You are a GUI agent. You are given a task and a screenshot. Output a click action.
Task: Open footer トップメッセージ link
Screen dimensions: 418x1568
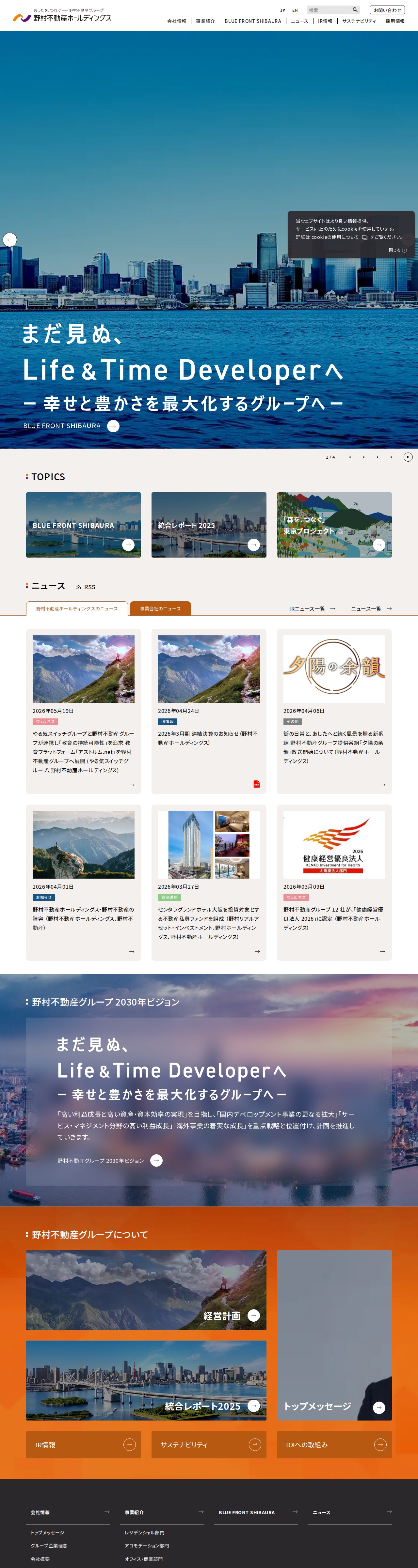point(48,1533)
